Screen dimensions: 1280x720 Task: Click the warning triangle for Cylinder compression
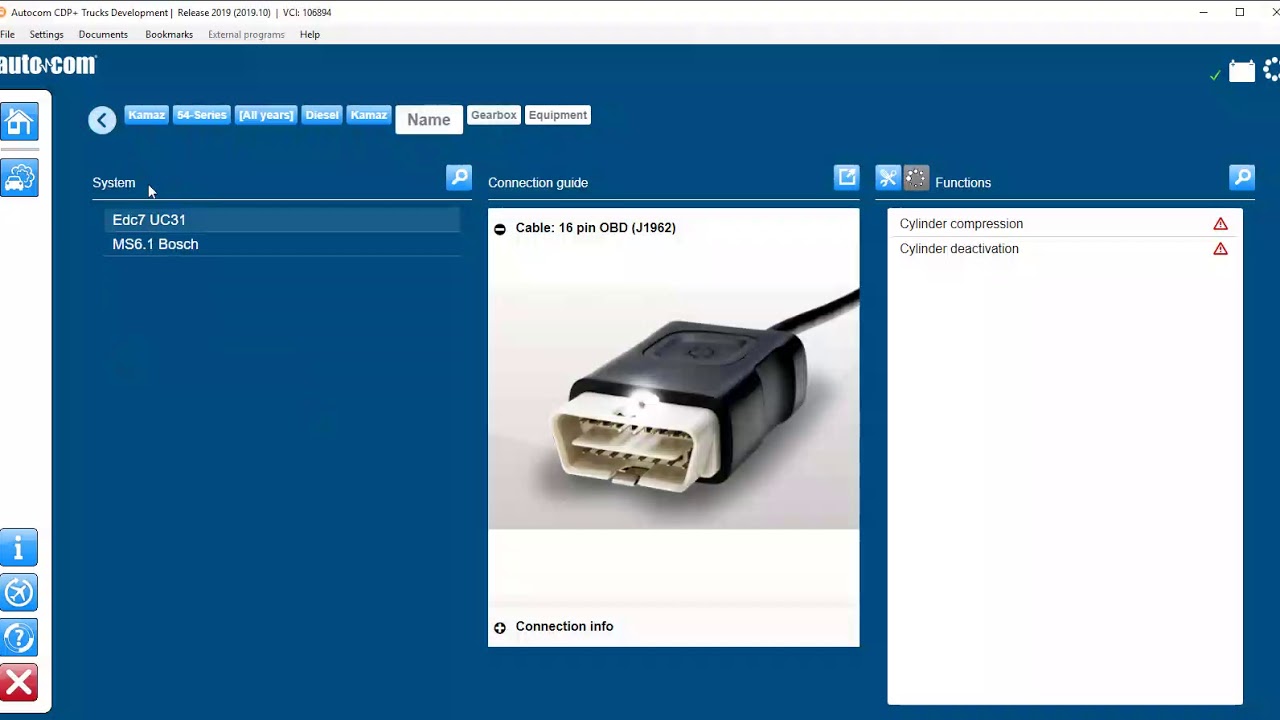1220,224
